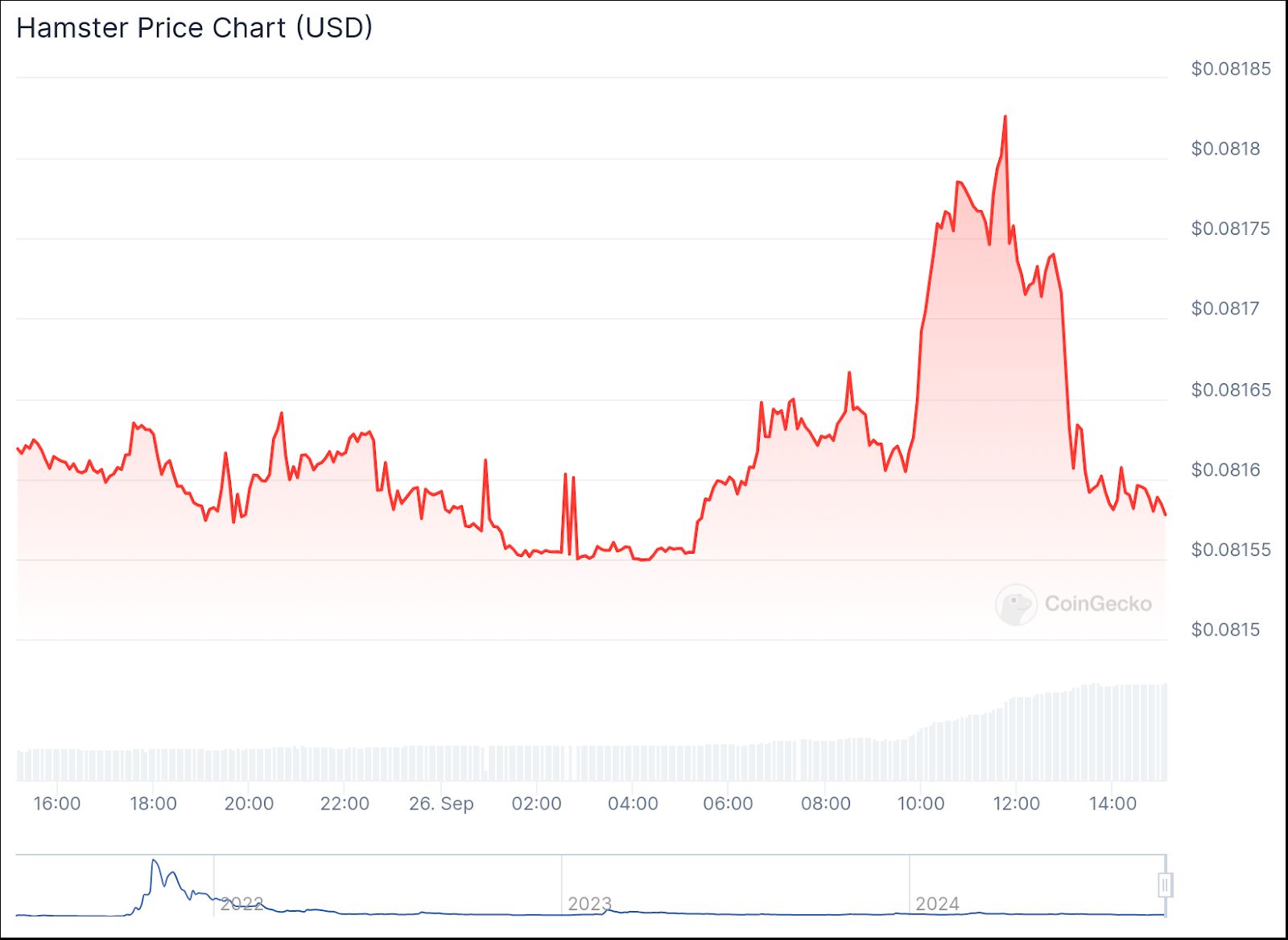1288x940 pixels.
Task: Click the Hamster Price Chart (USD) title
Action: pyautogui.click(x=194, y=28)
